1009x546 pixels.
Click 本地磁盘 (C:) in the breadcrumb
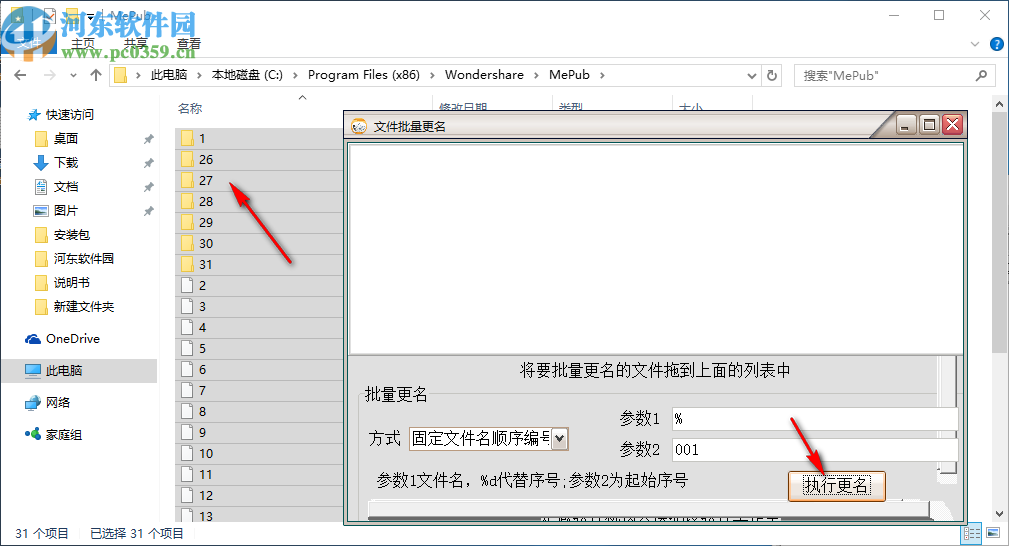tap(247, 75)
